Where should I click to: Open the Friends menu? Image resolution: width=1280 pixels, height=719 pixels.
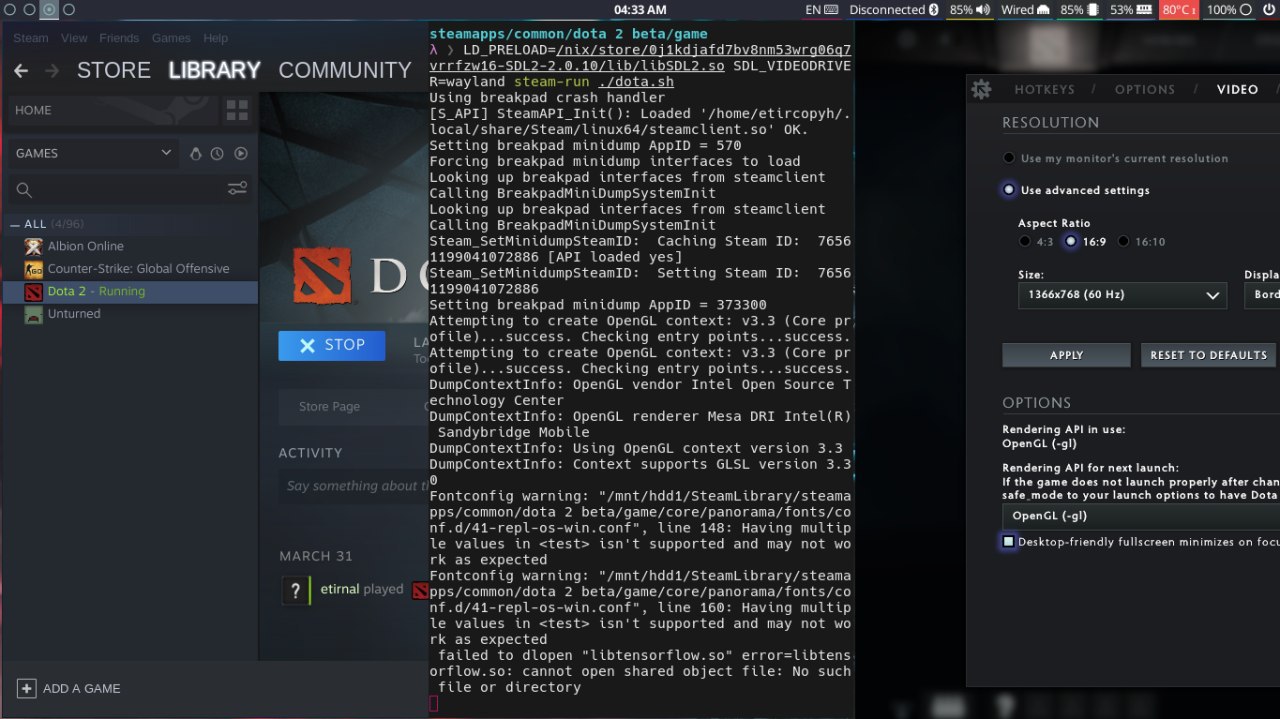119,38
